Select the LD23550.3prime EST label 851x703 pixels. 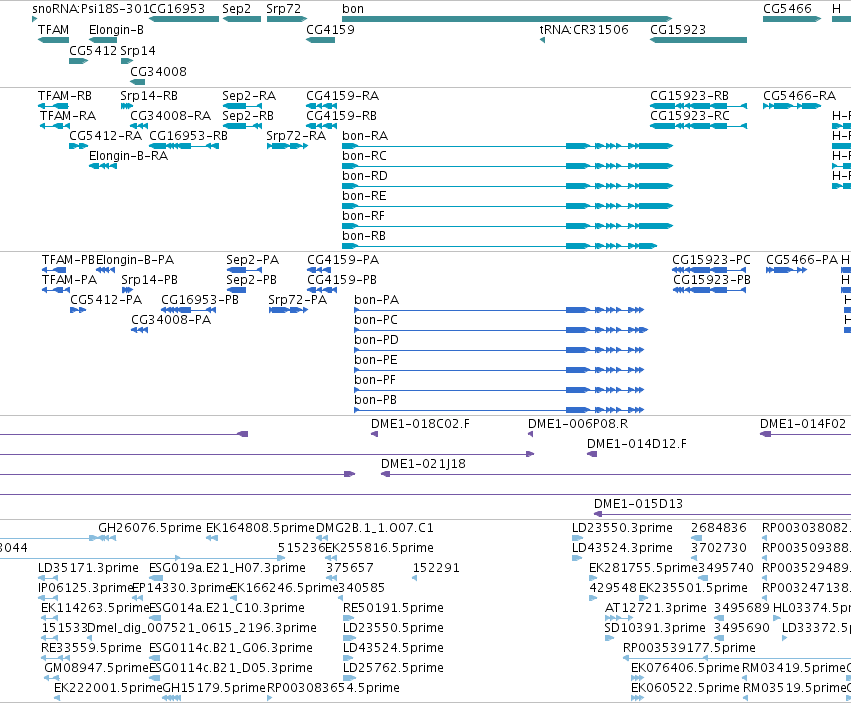click(622, 528)
